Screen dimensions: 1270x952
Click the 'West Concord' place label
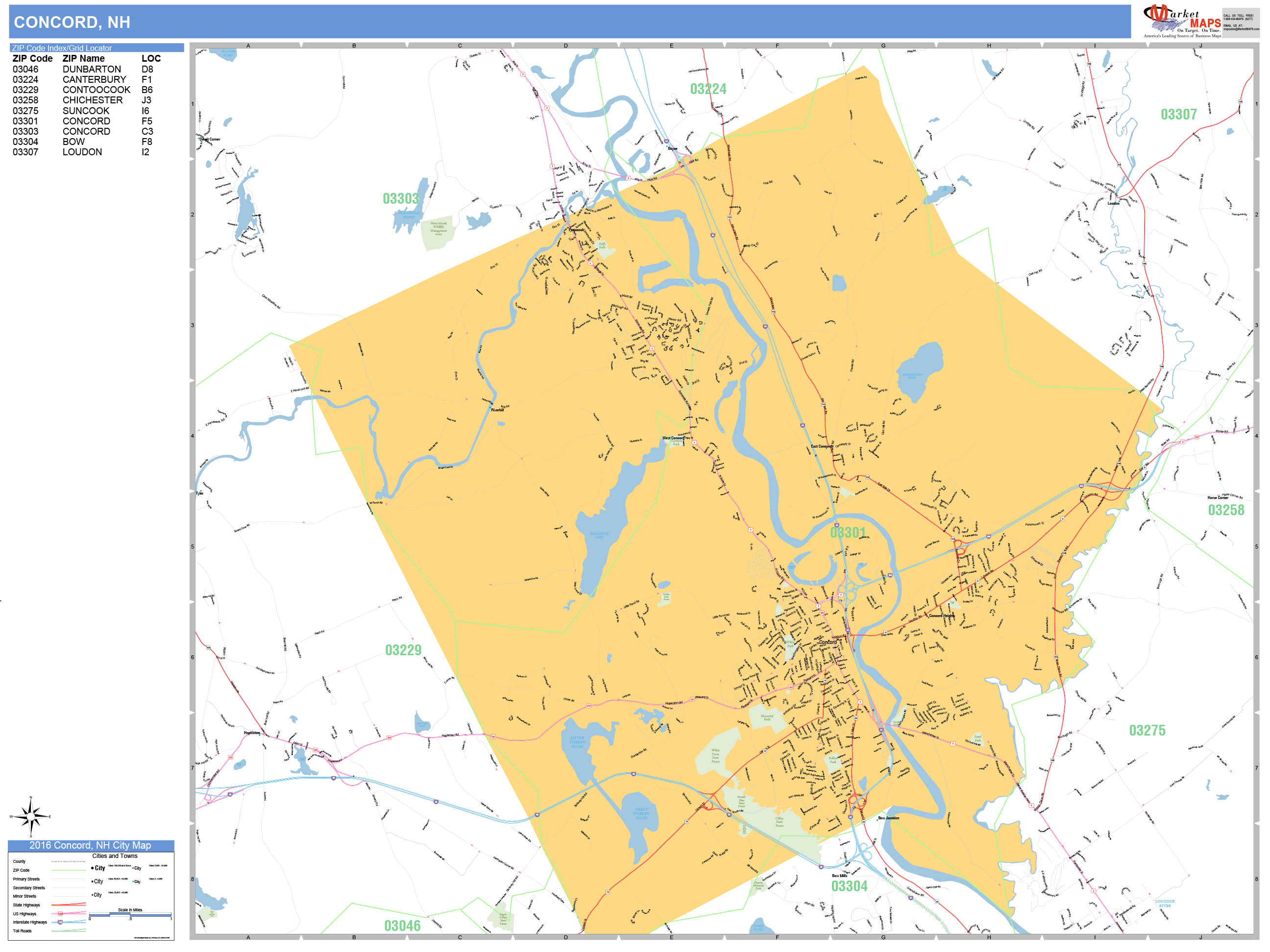[673, 438]
